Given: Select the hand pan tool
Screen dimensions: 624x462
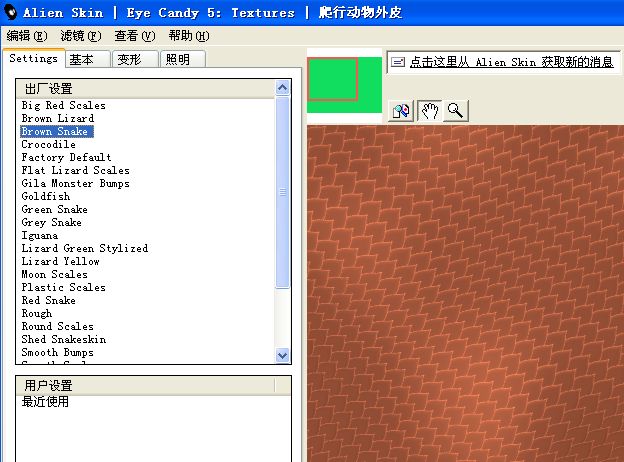Looking at the screenshot, I should (429, 111).
